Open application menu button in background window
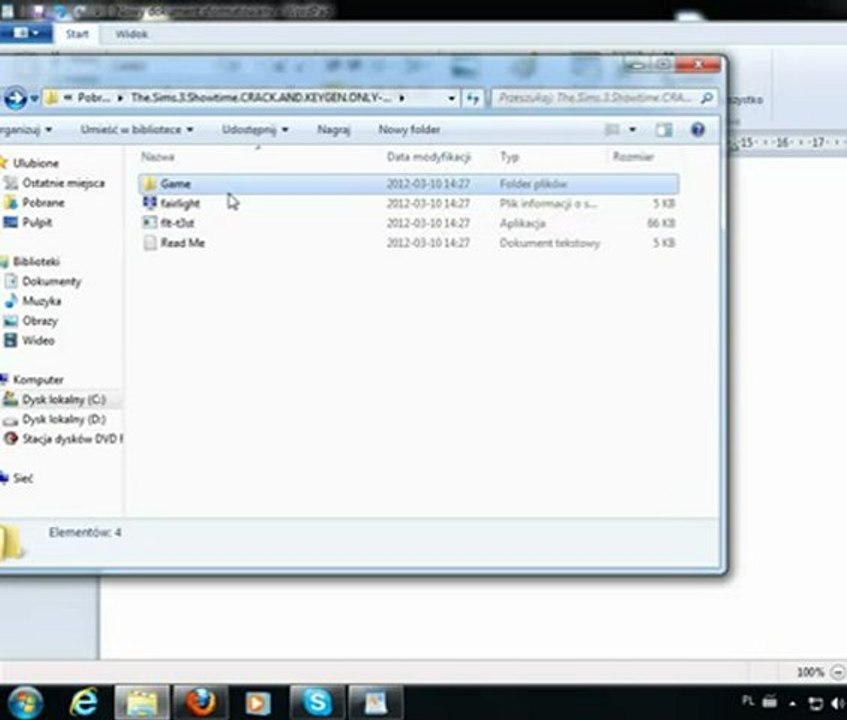This screenshot has height=720, width=847. (x=25, y=33)
